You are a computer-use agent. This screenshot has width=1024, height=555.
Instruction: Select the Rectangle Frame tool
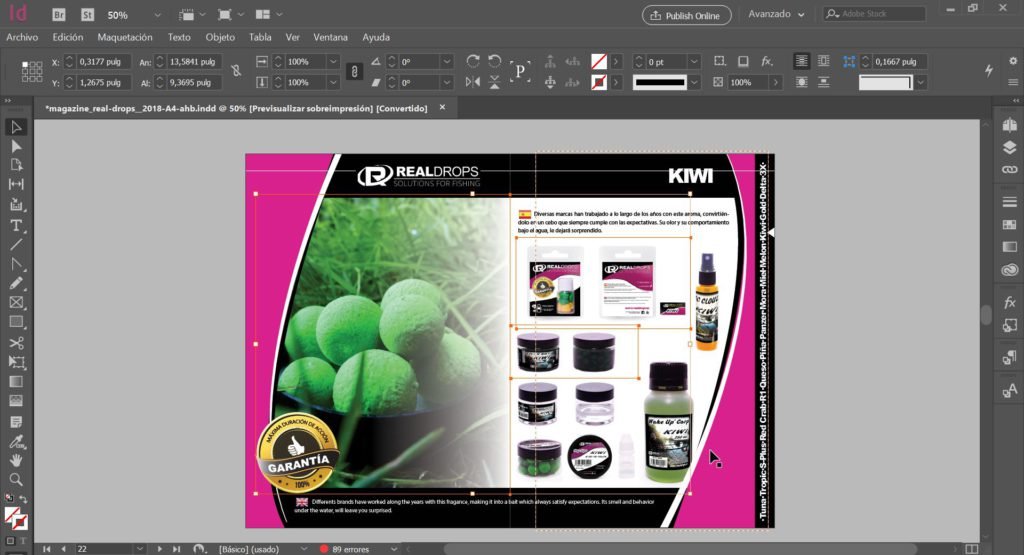click(x=16, y=303)
